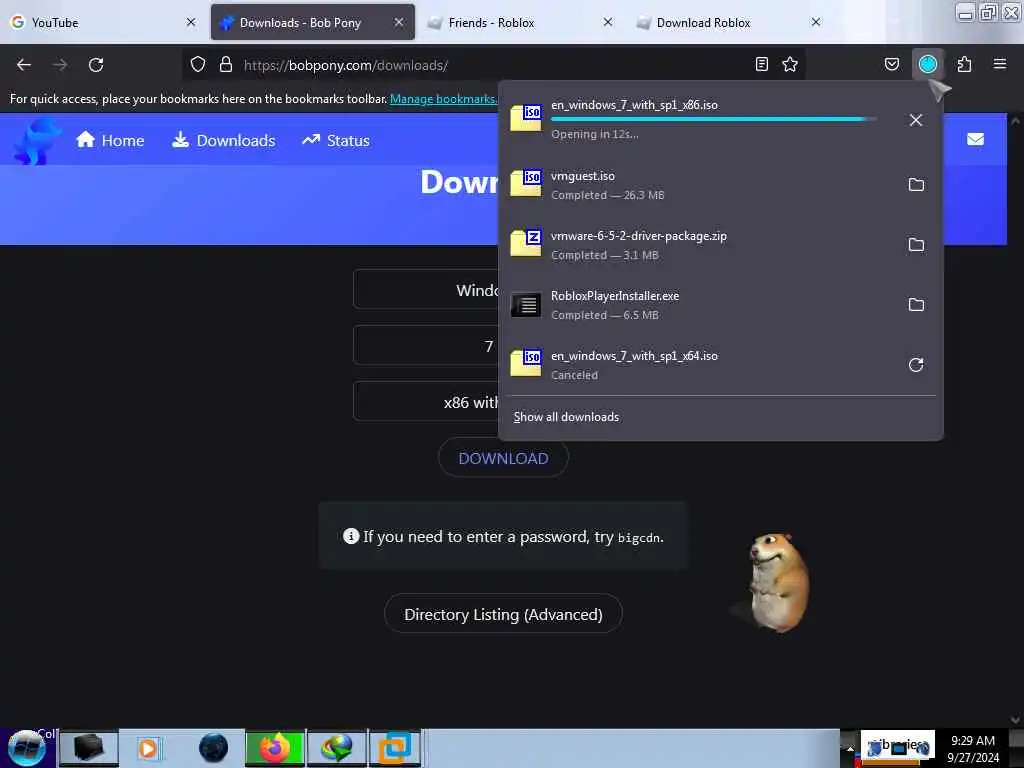
Task: Open the Windows Start orb
Action: click(27, 748)
